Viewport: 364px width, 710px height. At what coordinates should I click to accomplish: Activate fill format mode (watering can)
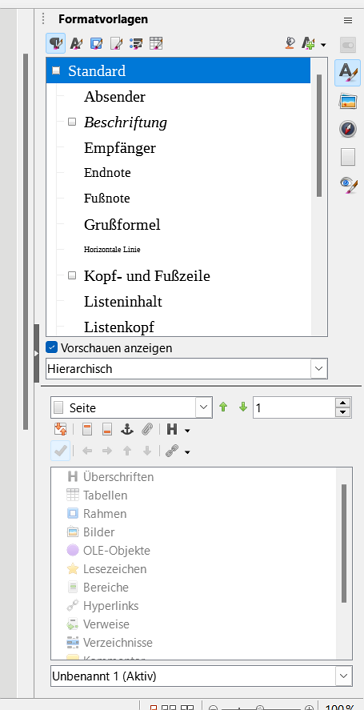pos(291,43)
